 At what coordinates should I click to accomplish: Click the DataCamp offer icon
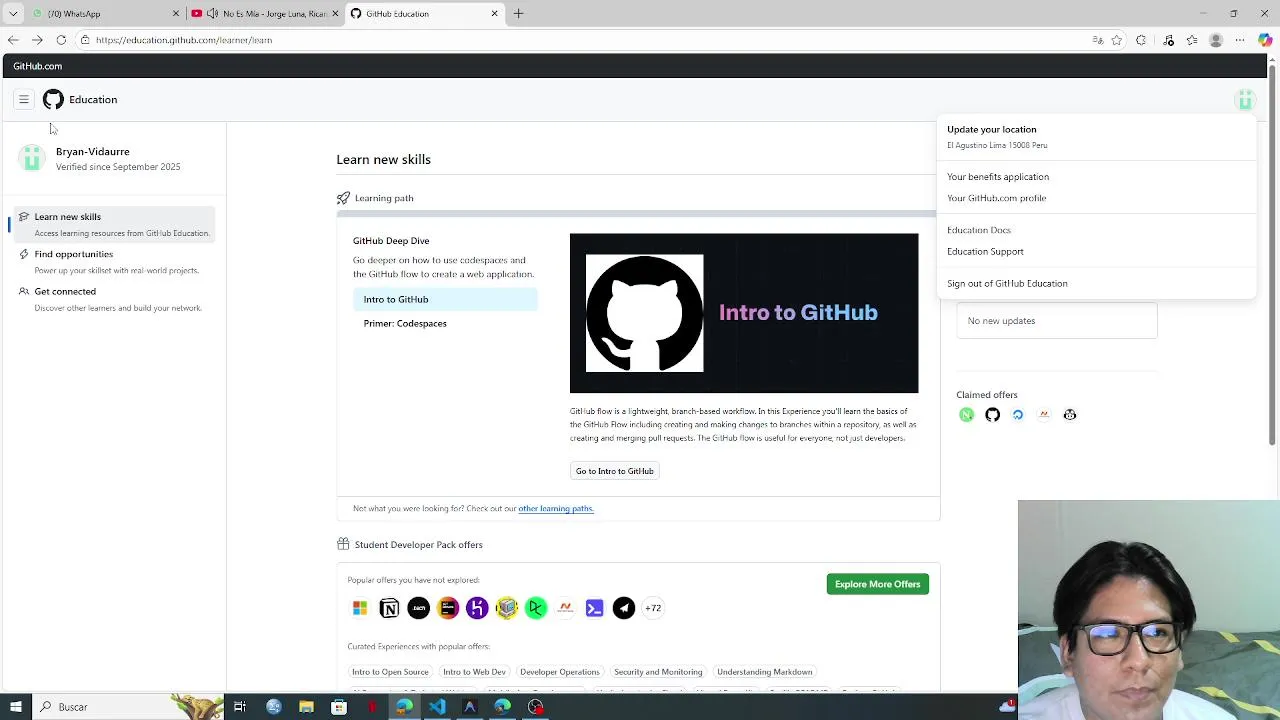pos(536,608)
